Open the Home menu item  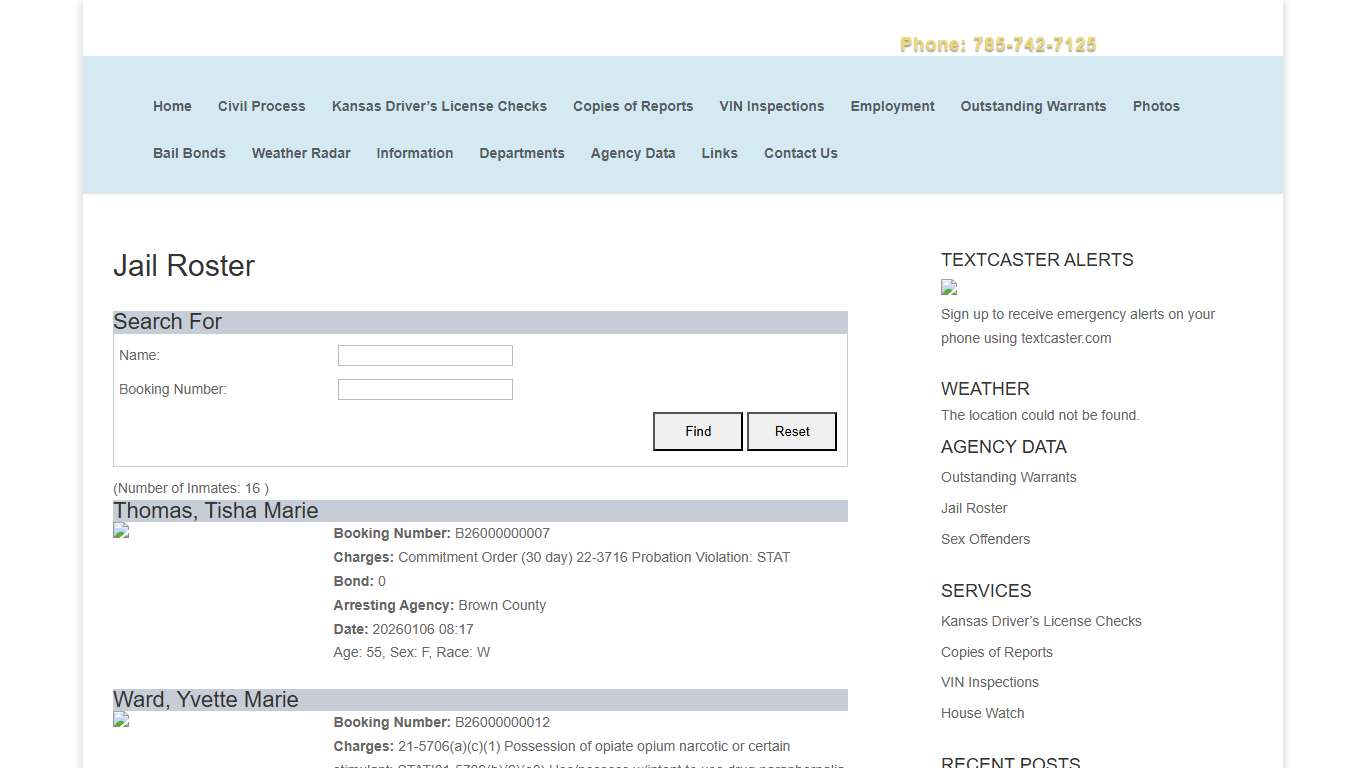tap(172, 106)
